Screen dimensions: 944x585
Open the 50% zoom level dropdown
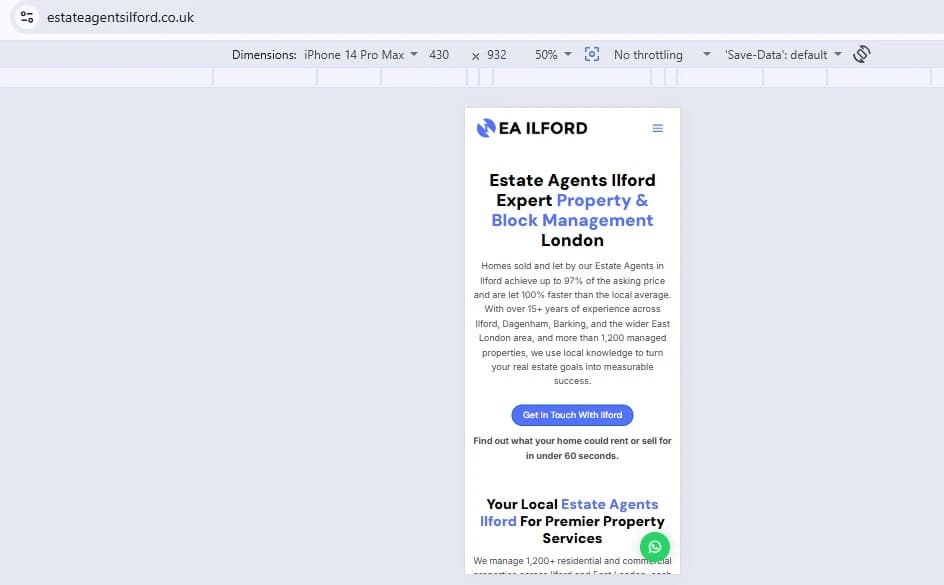click(553, 55)
